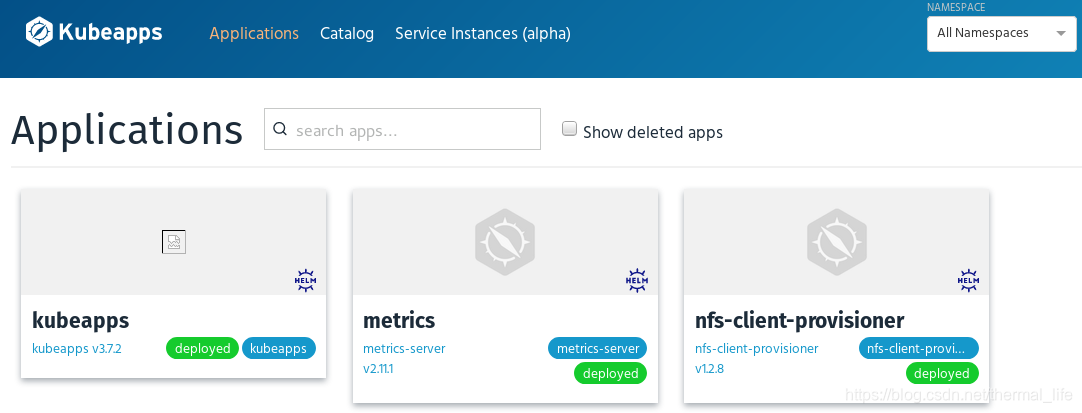Open the nfs-client-provisioner application title
The width and height of the screenshot is (1082, 413).
(799, 321)
